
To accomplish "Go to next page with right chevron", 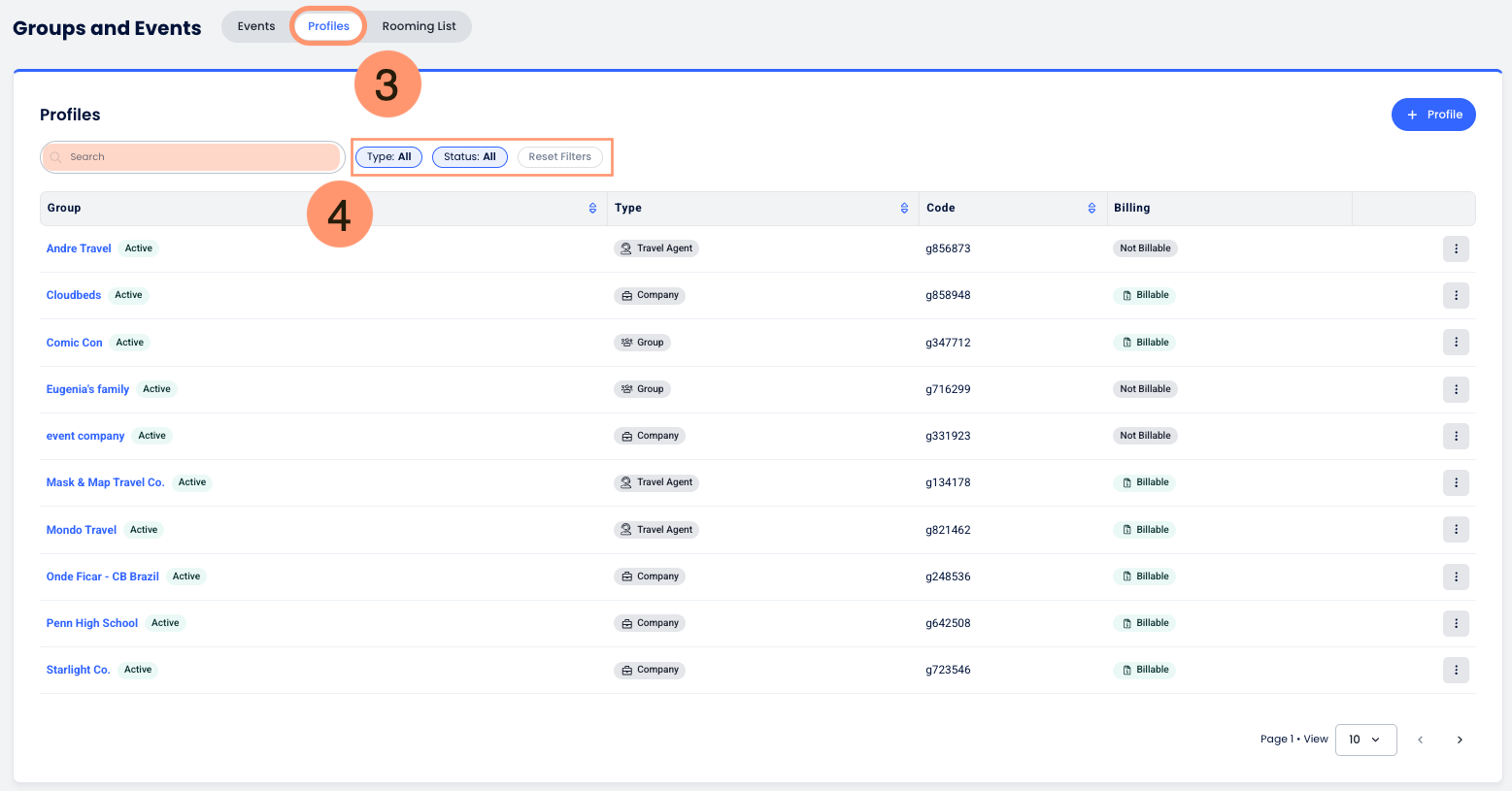I will (1459, 740).
